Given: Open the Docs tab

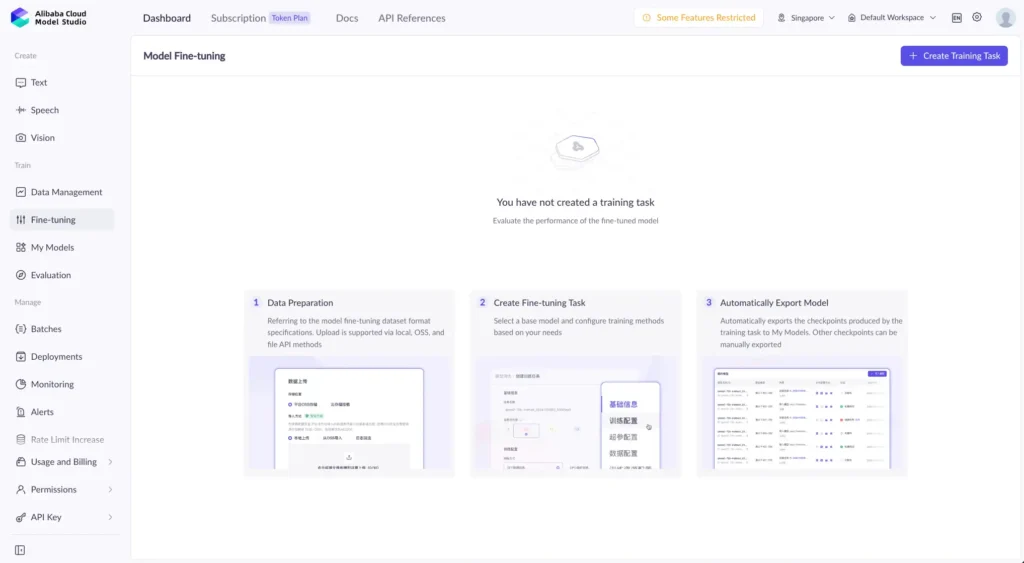Looking at the screenshot, I should point(347,18).
